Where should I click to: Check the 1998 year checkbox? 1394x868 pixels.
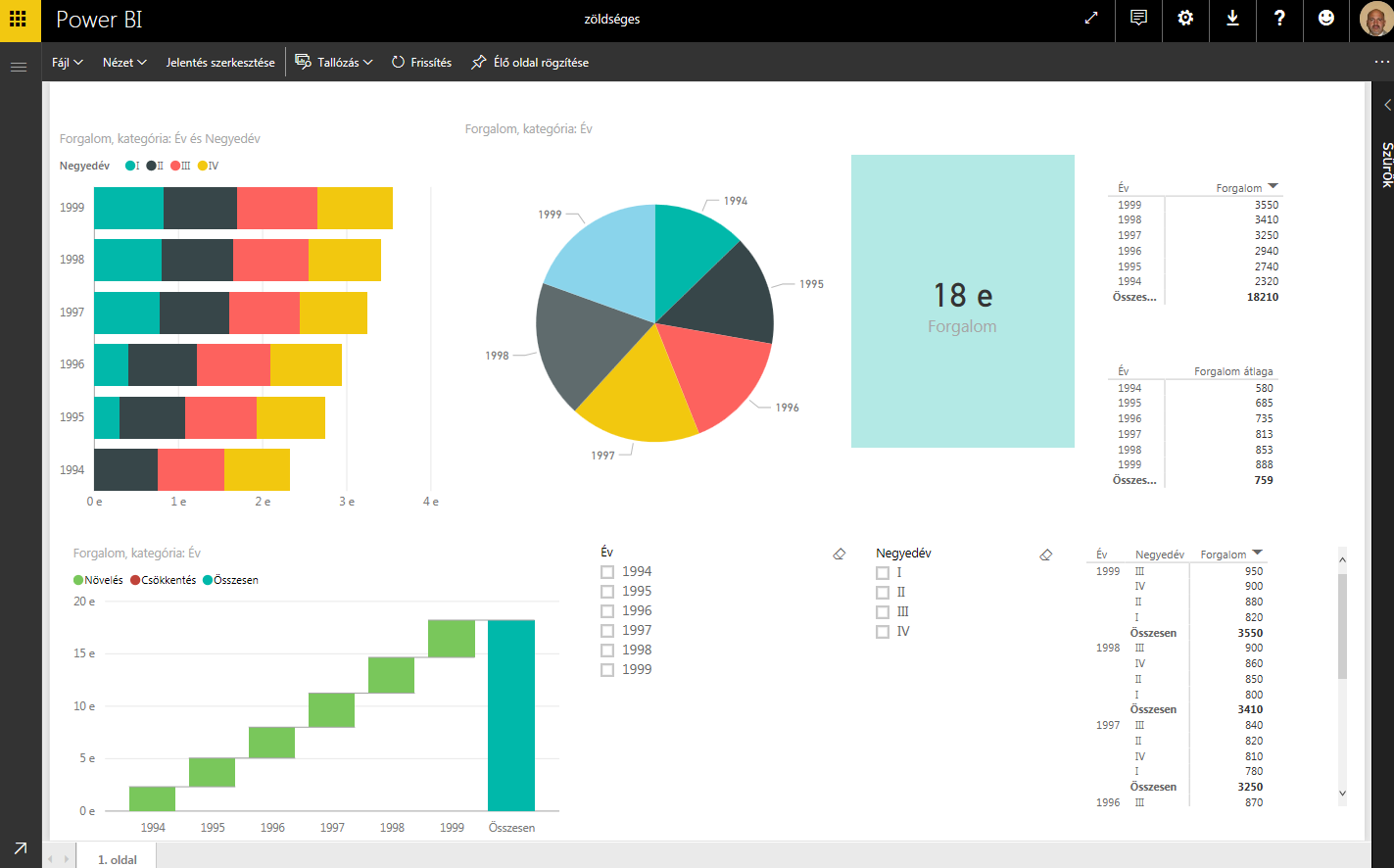[607, 651]
